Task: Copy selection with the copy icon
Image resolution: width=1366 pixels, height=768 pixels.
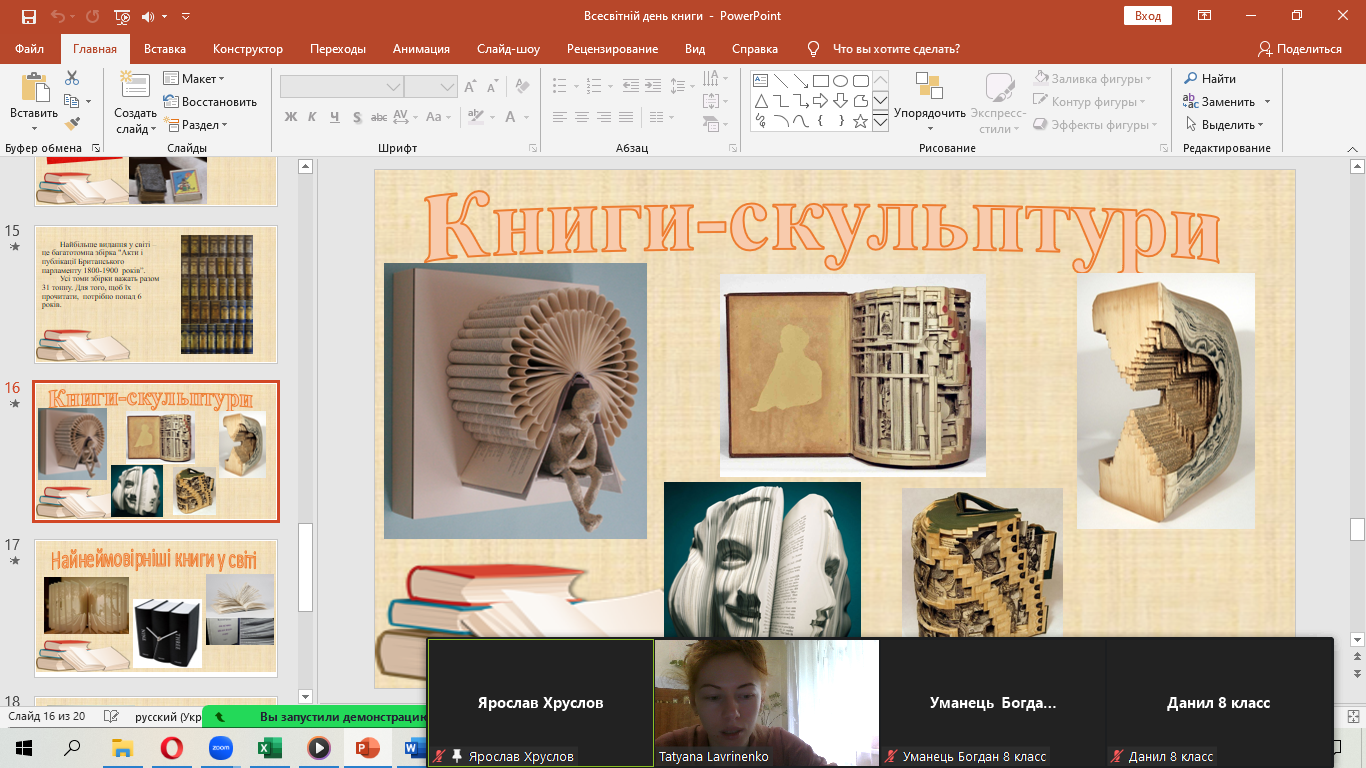Action: point(71,101)
